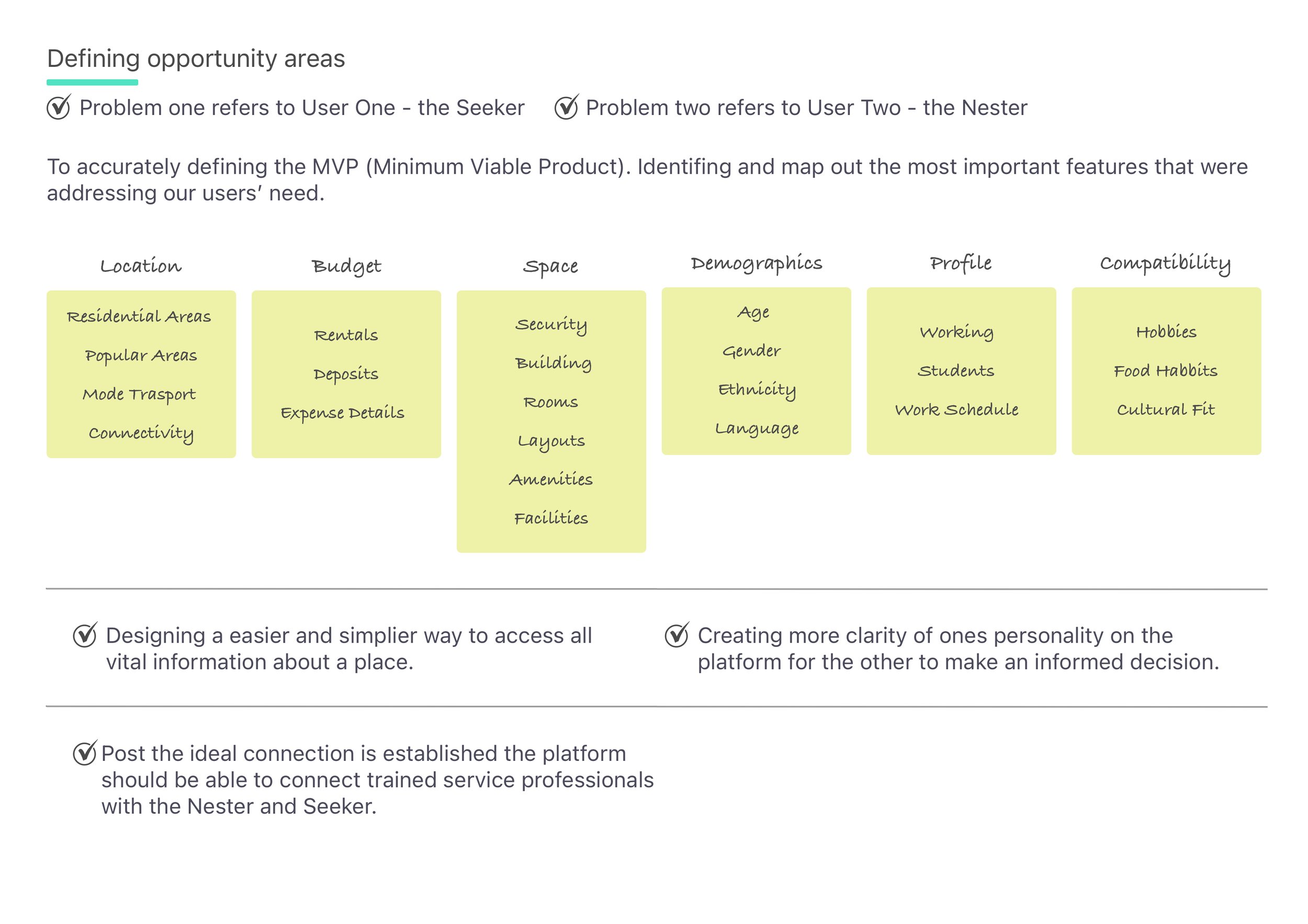Click checkmark before Post the ideal connection
The width and height of the screenshot is (1308, 924).
point(85,752)
